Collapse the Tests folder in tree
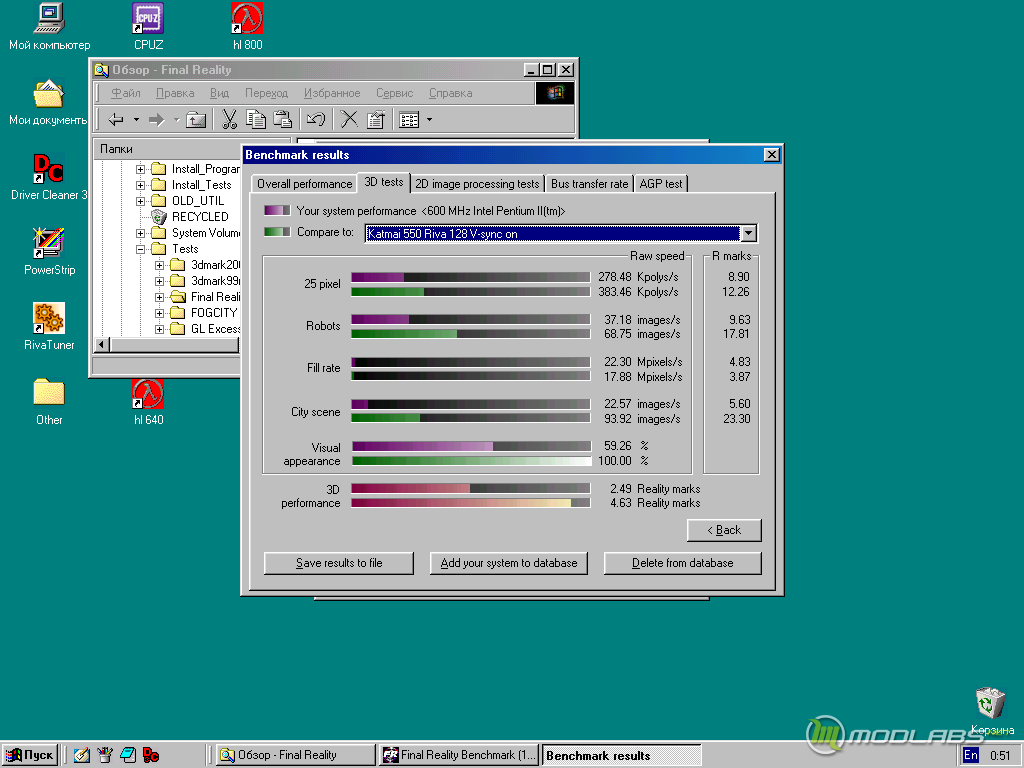The image size is (1024, 768). click(x=141, y=249)
